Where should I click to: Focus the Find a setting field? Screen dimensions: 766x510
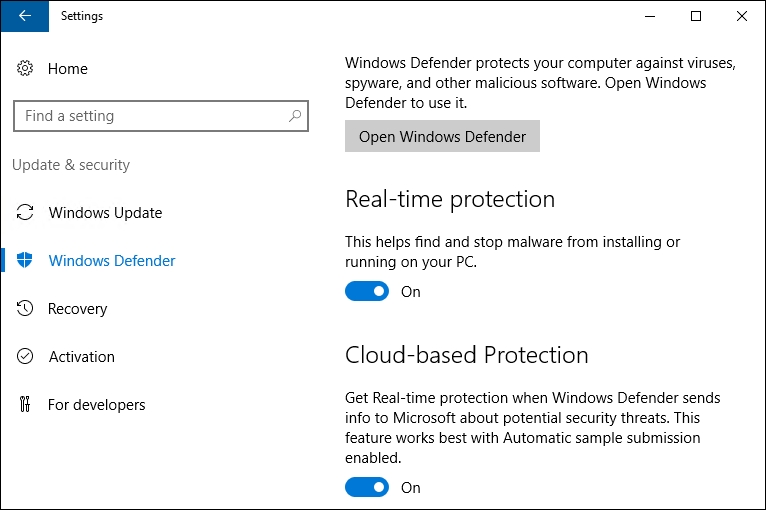click(161, 116)
